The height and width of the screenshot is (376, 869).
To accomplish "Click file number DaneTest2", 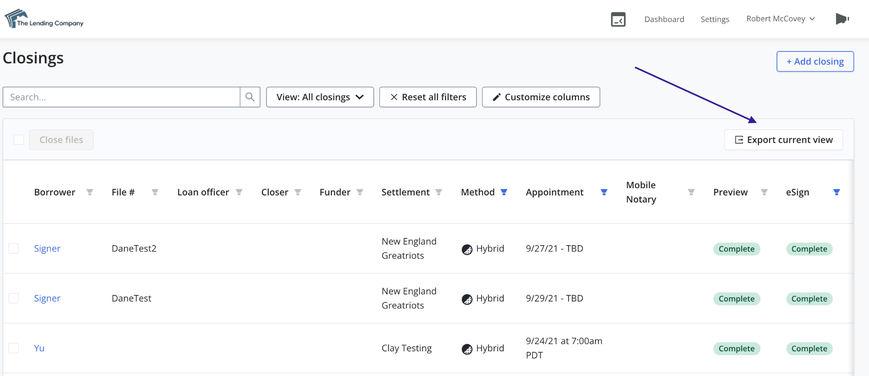I will tap(134, 248).
